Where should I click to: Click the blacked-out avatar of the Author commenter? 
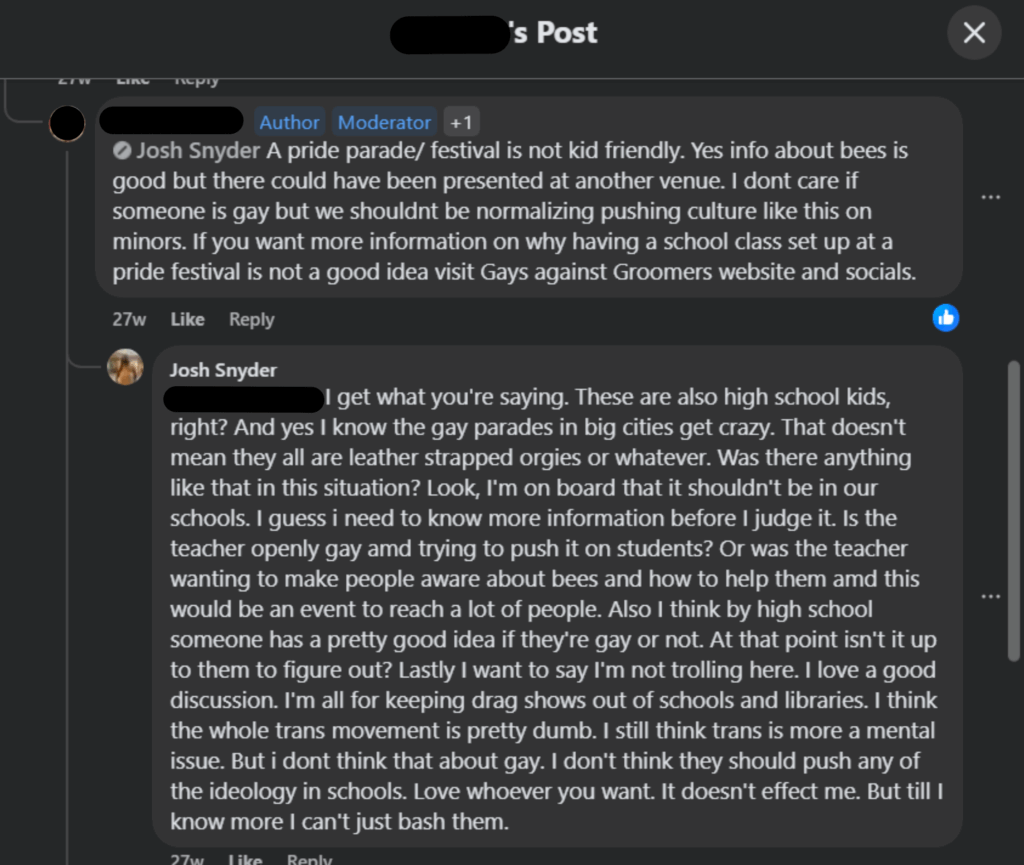coord(68,124)
